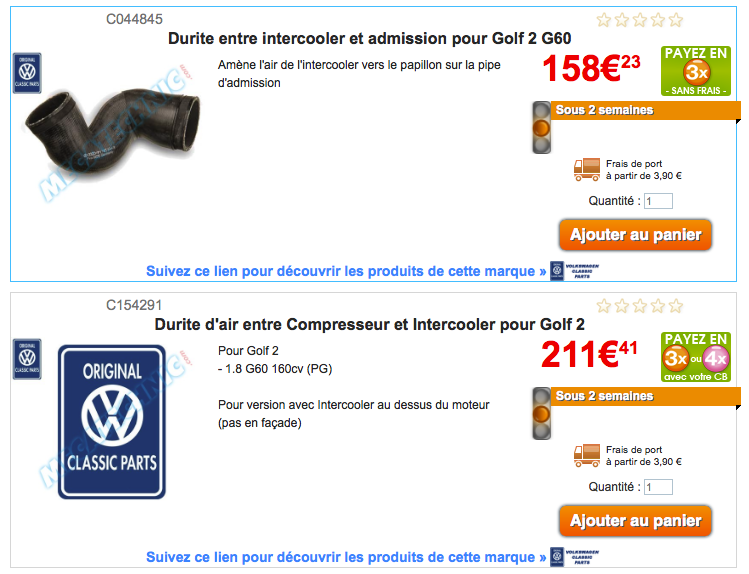Rate product C044845 five stars

(x=675, y=20)
